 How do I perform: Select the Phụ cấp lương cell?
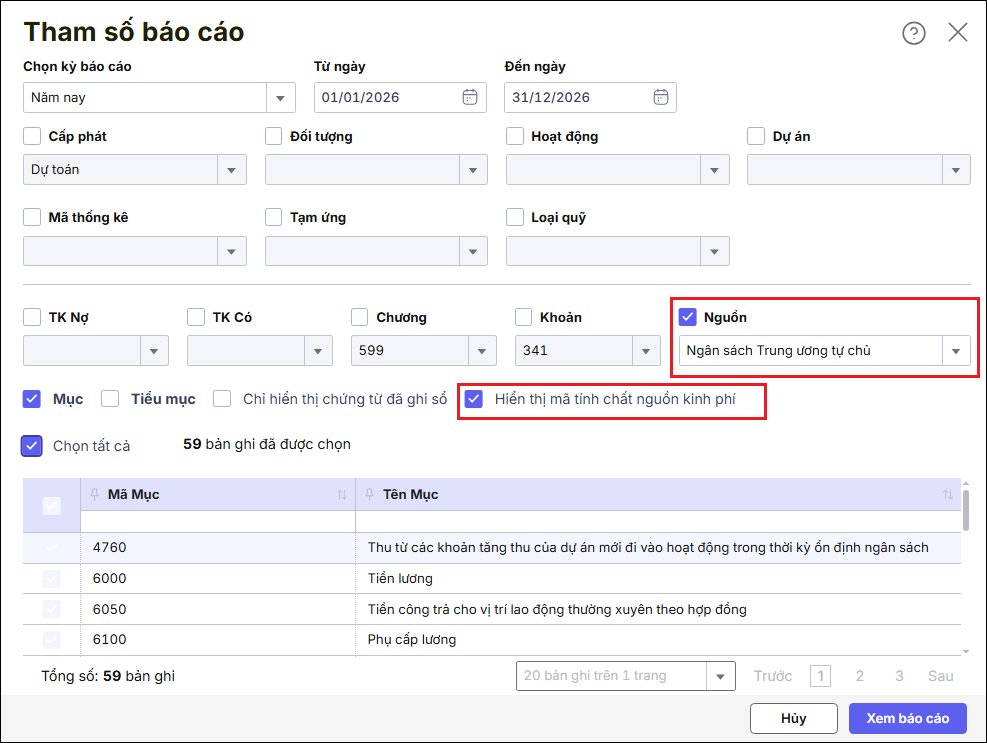[x=658, y=640]
